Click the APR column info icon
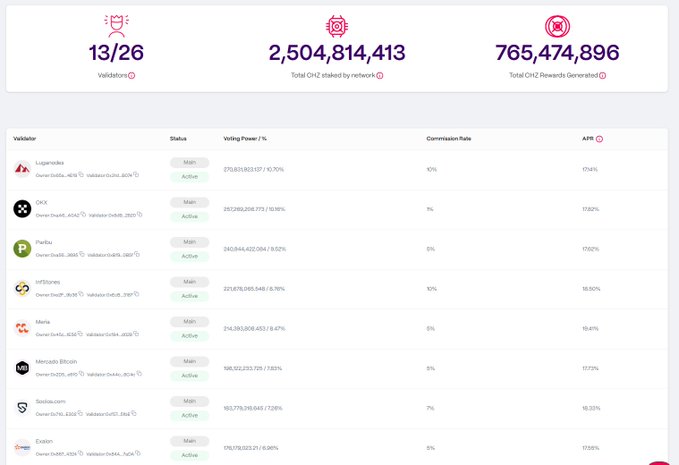 coord(600,138)
